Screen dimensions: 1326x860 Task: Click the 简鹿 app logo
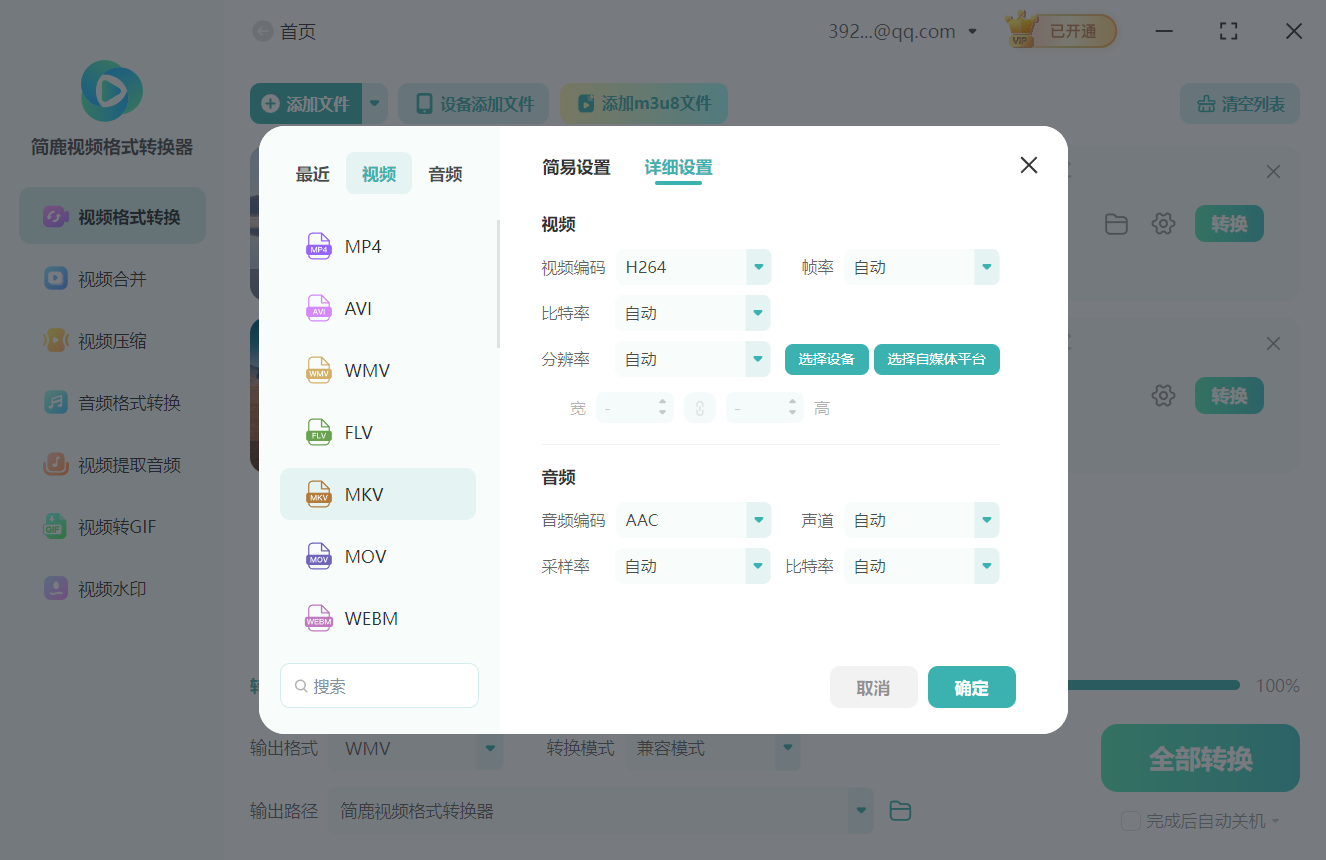click(x=111, y=90)
